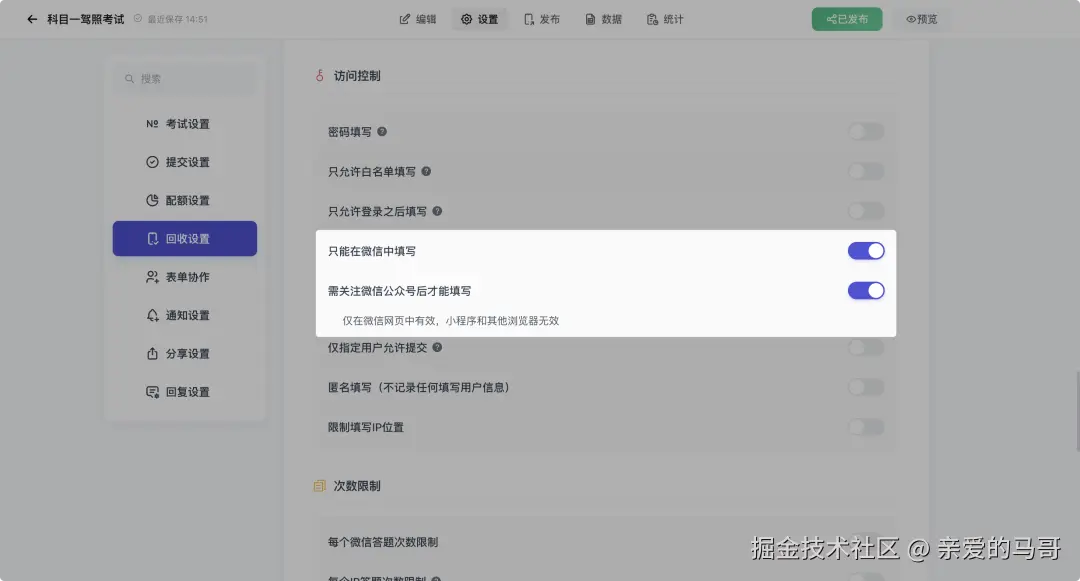Image resolution: width=1080 pixels, height=581 pixels.
Task: Go to the 发布 tab
Action: click(541, 19)
